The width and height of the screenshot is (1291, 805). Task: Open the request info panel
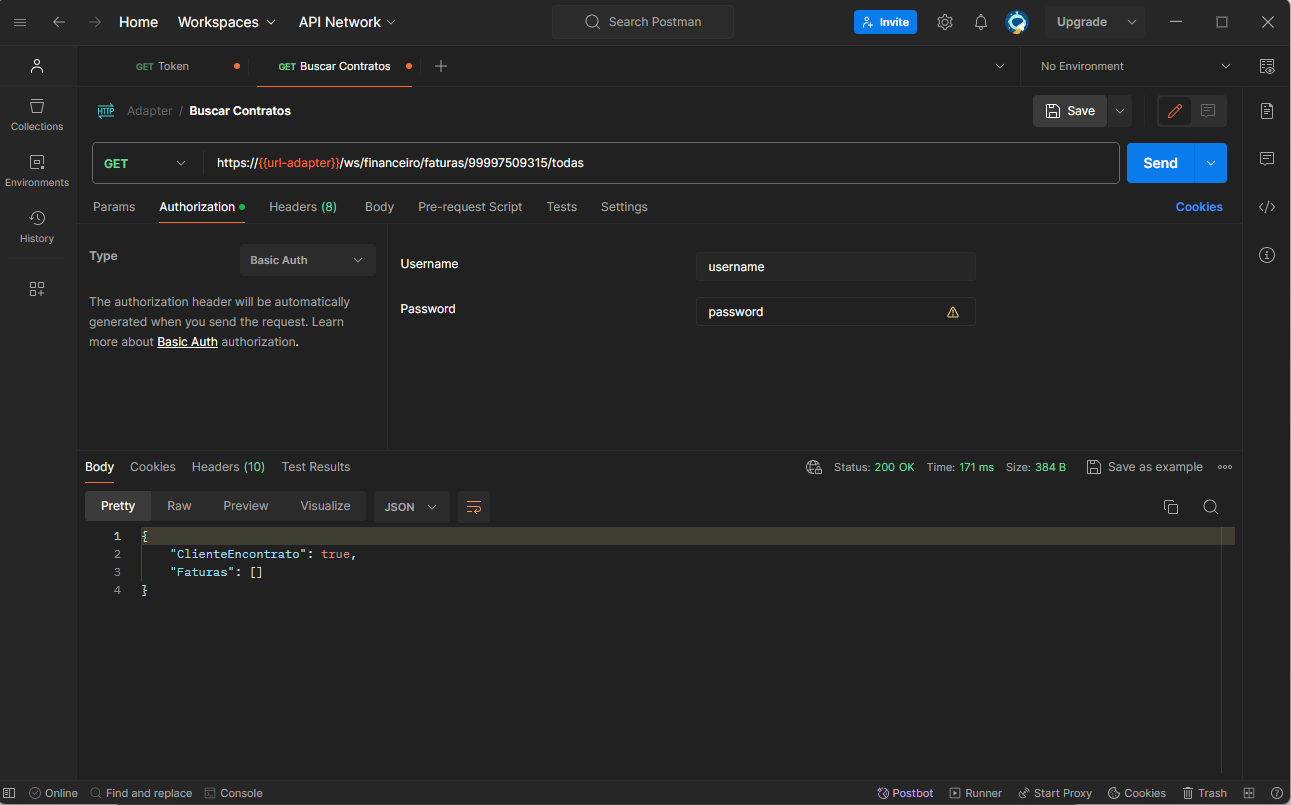(x=1267, y=255)
